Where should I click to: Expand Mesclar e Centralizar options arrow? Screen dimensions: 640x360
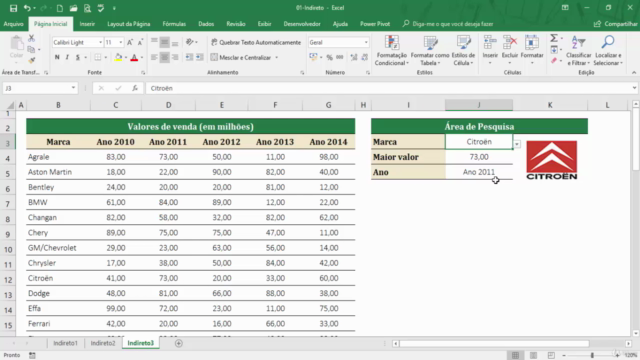pyautogui.click(x=277, y=58)
